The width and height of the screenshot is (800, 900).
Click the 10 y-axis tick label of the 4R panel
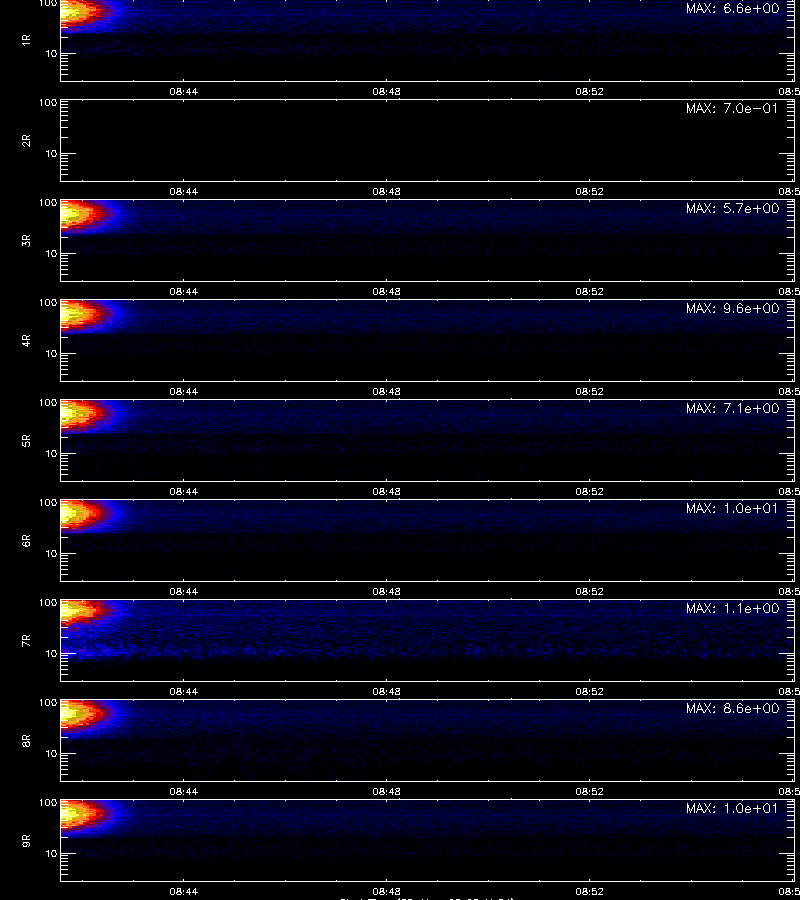52,354
